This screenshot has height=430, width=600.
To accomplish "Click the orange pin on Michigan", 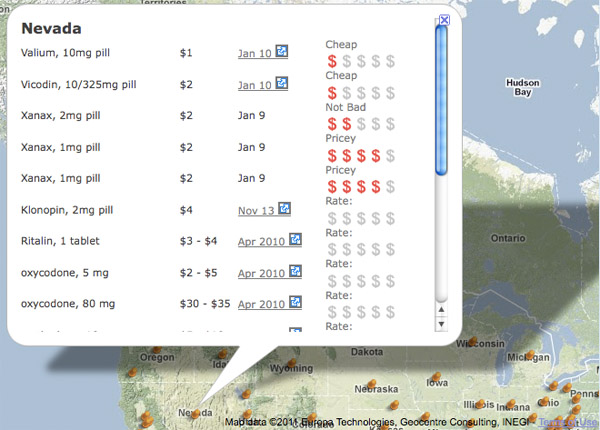I will 530,355.
